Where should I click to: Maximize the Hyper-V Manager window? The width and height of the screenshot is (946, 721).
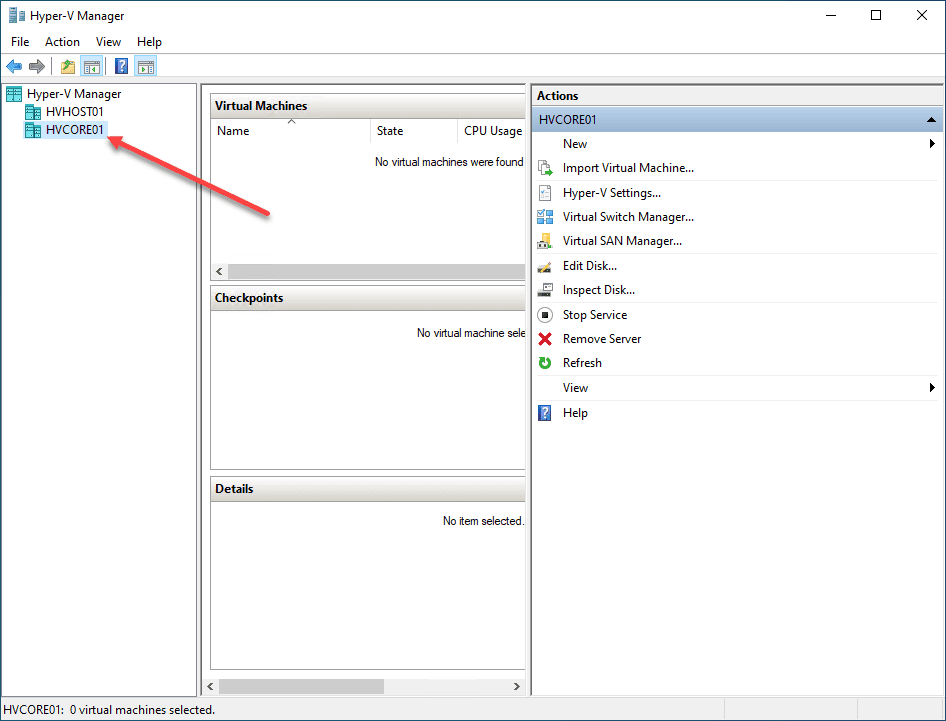coord(876,15)
